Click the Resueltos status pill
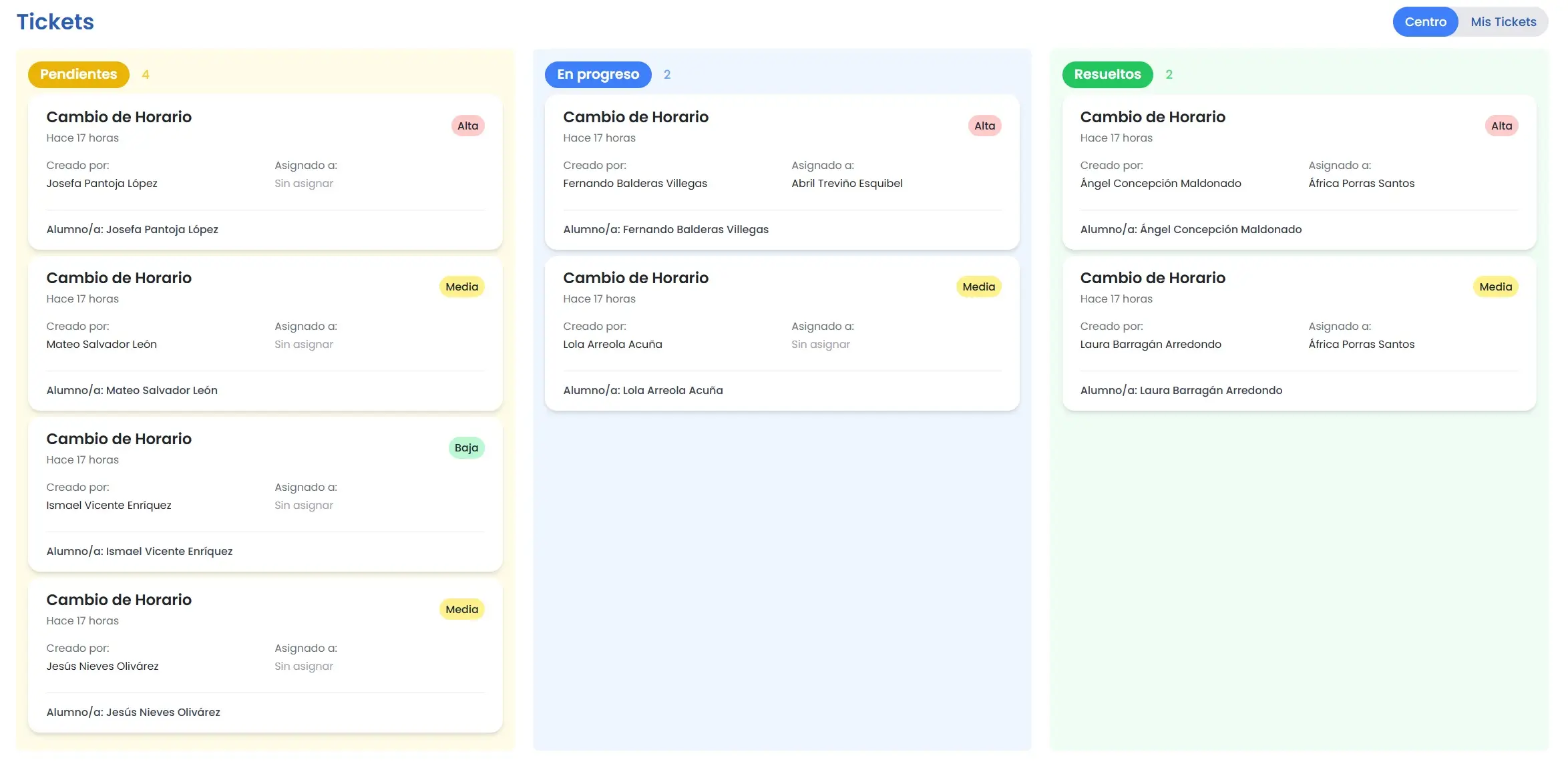This screenshot has width=1568, height=762. click(x=1107, y=74)
